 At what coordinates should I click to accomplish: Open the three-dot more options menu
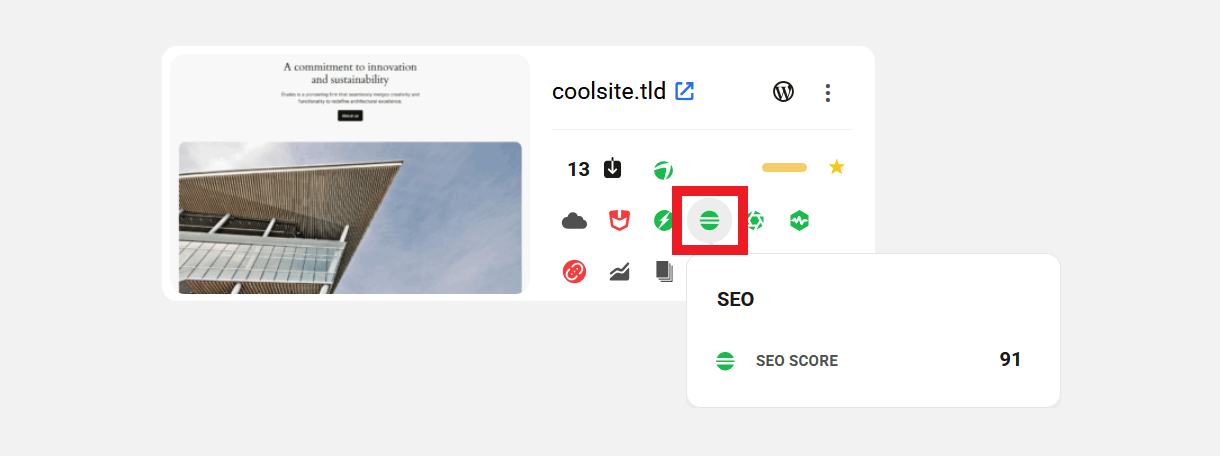pos(827,93)
